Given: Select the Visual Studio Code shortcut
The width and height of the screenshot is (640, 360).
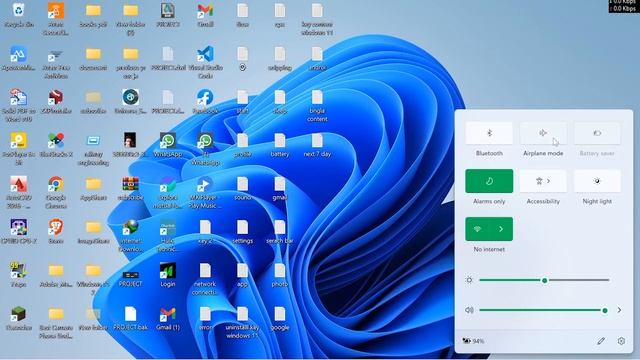Looking at the screenshot, I should (205, 62).
